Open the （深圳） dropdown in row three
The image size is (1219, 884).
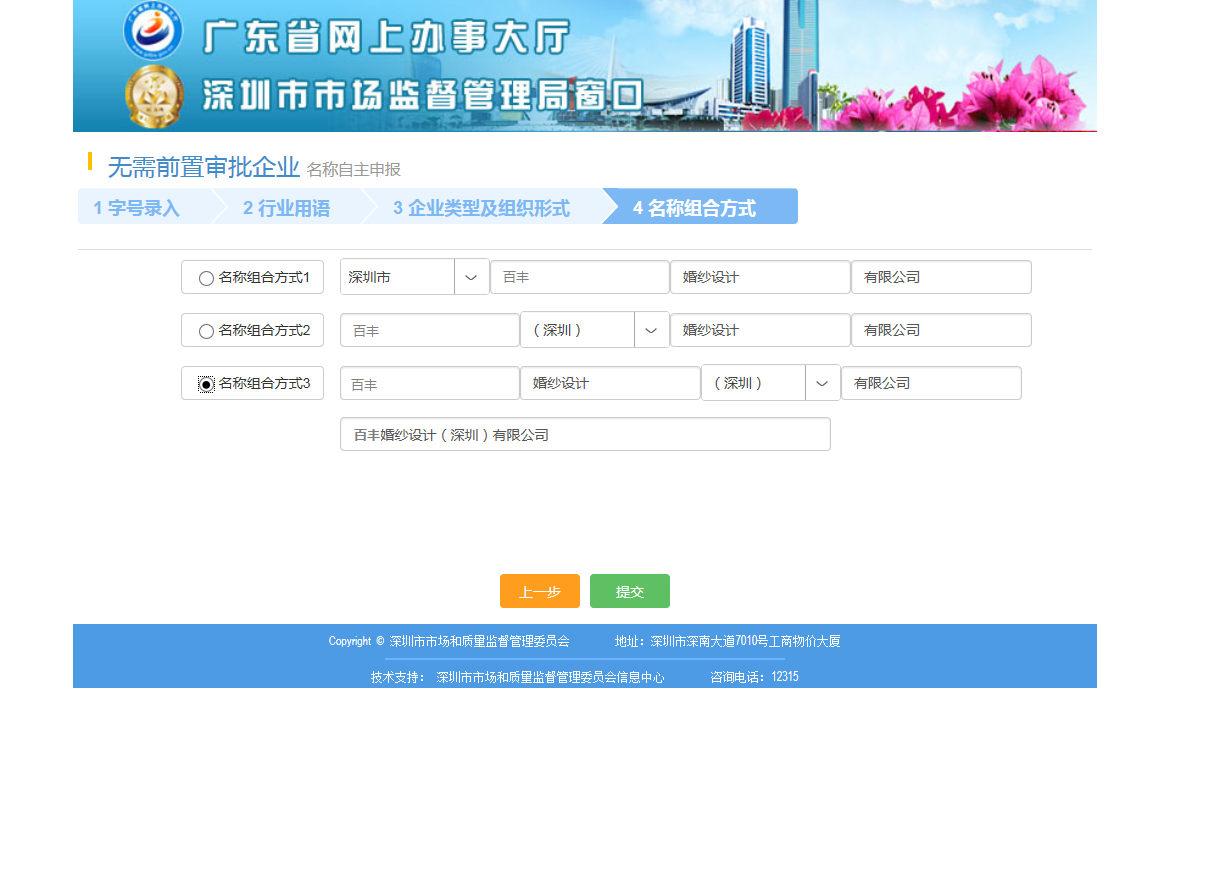pyautogui.click(x=822, y=383)
